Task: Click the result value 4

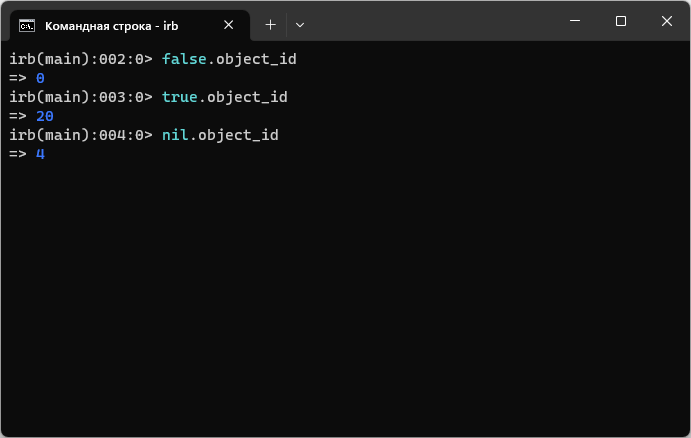Action: coord(40,154)
